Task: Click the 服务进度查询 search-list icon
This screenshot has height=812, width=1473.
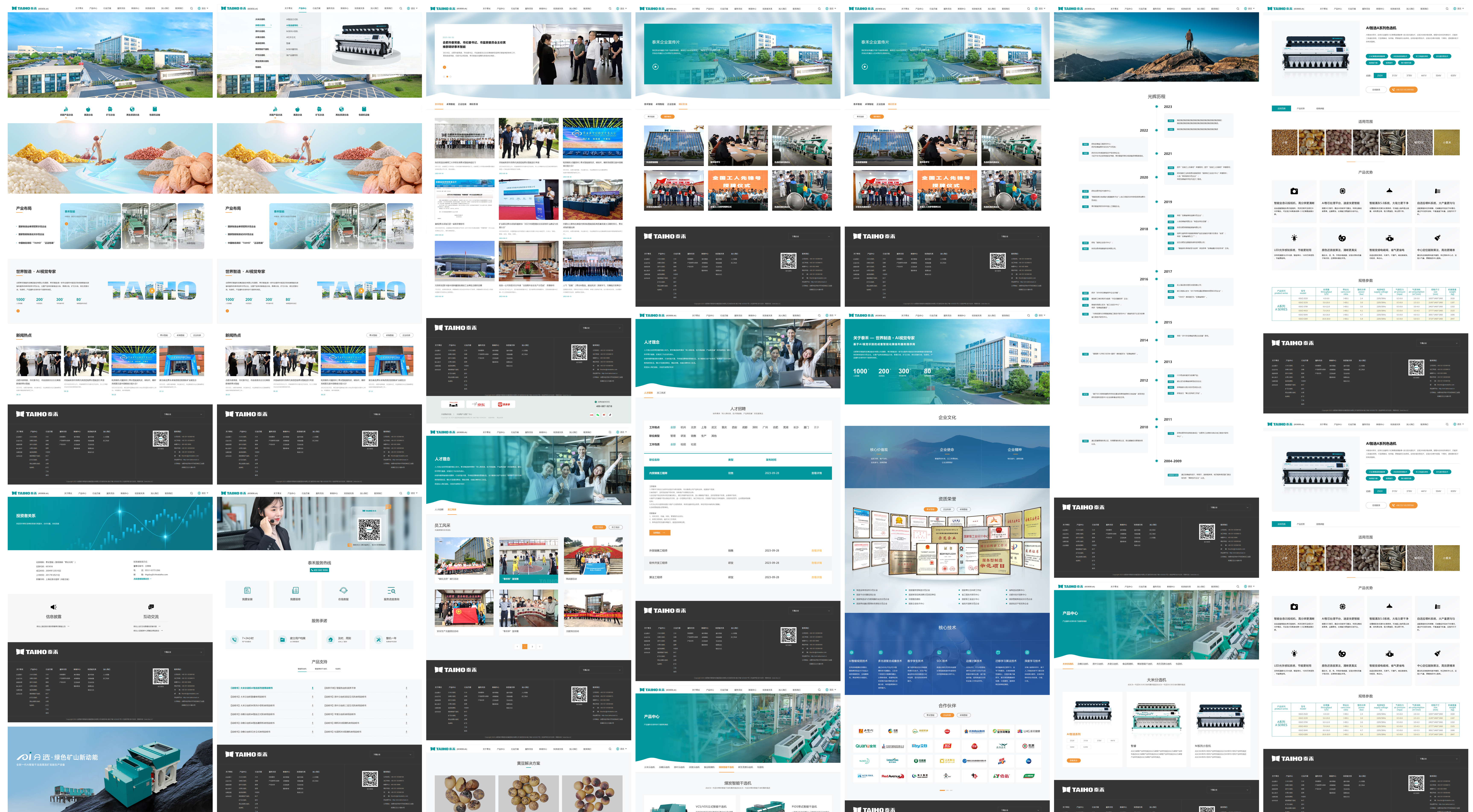Action: [391, 590]
